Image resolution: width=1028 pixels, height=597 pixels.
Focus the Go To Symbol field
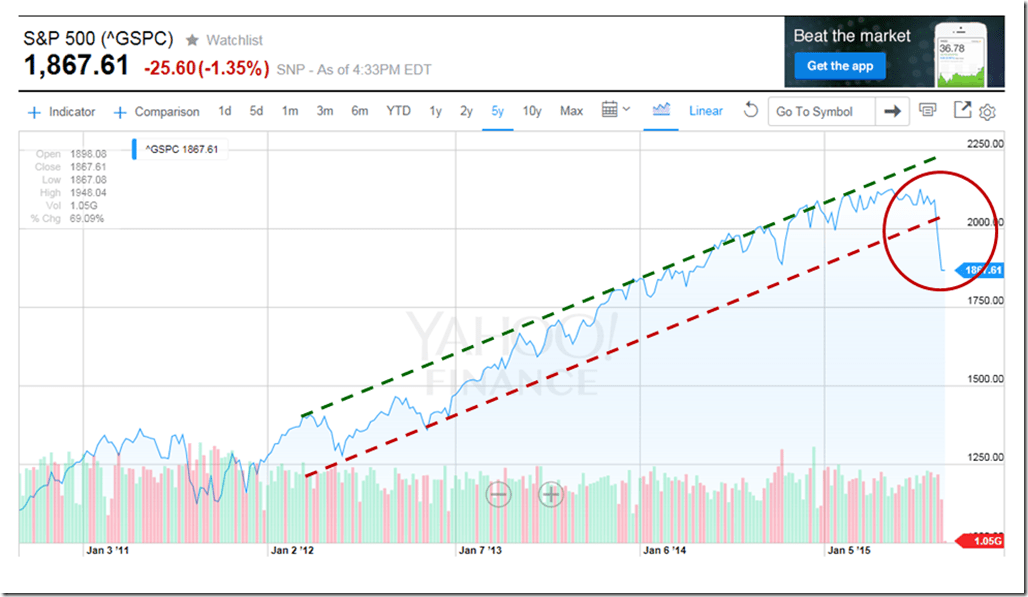click(821, 111)
